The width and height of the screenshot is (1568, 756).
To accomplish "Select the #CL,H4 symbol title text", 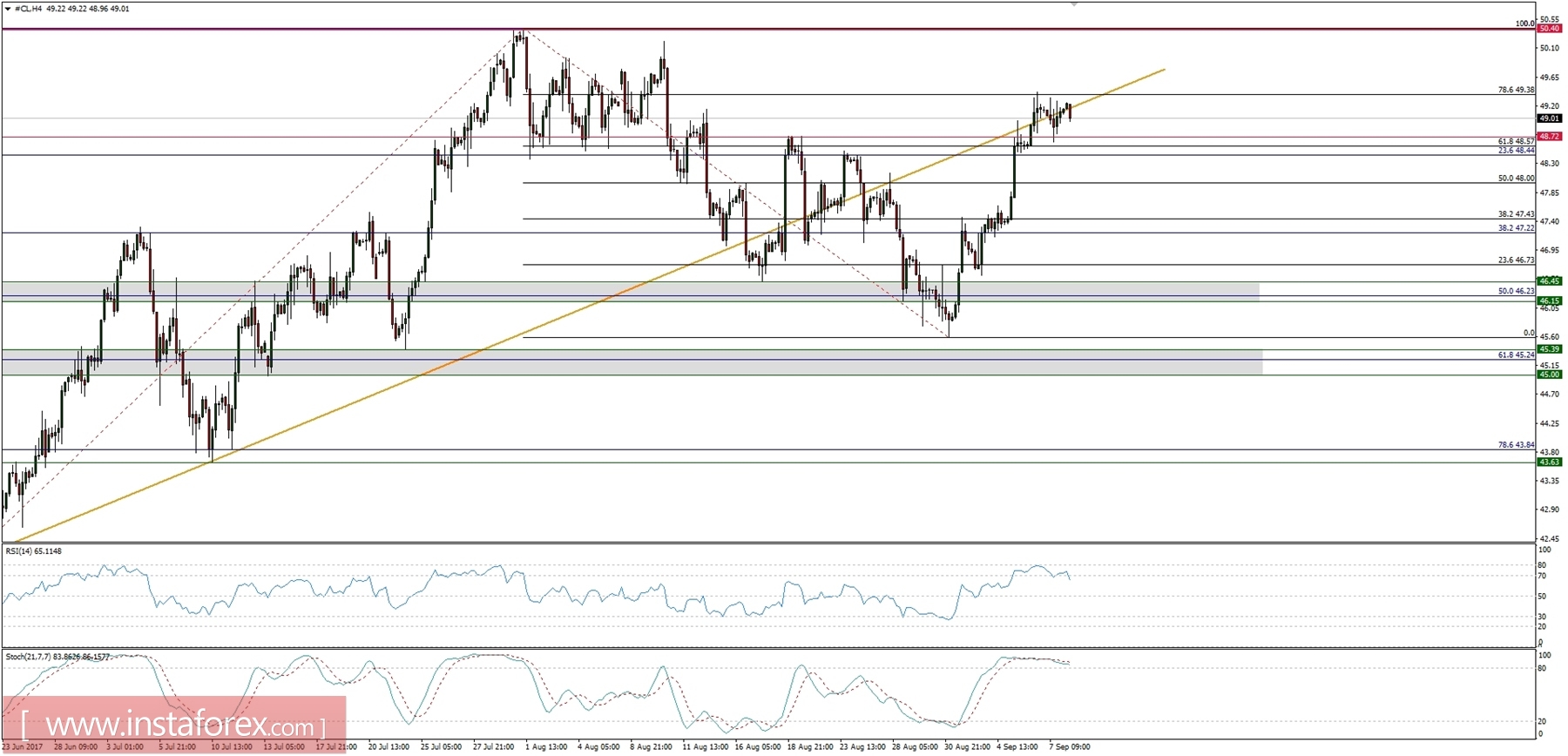I will point(29,8).
